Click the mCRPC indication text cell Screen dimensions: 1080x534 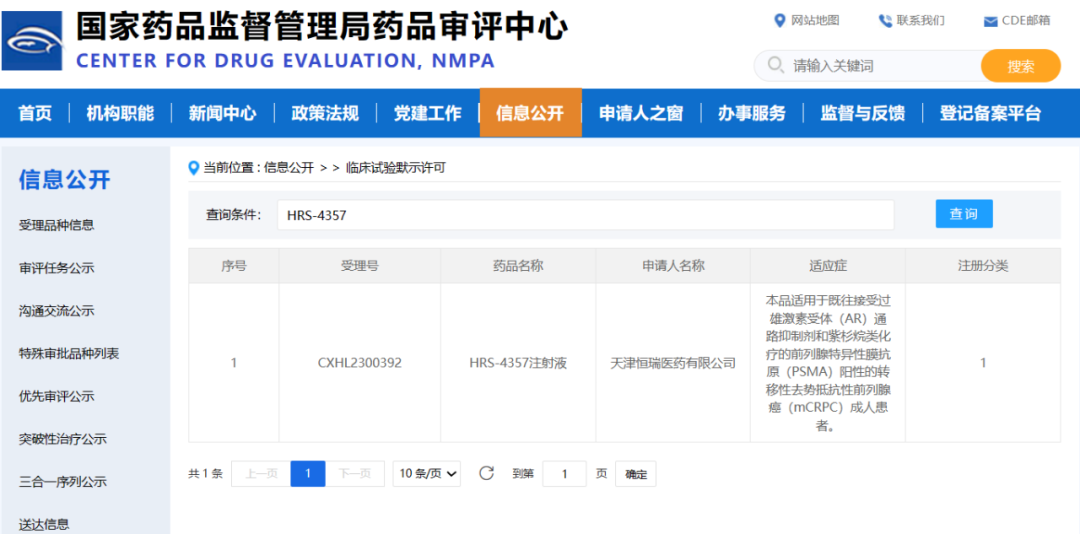click(828, 363)
